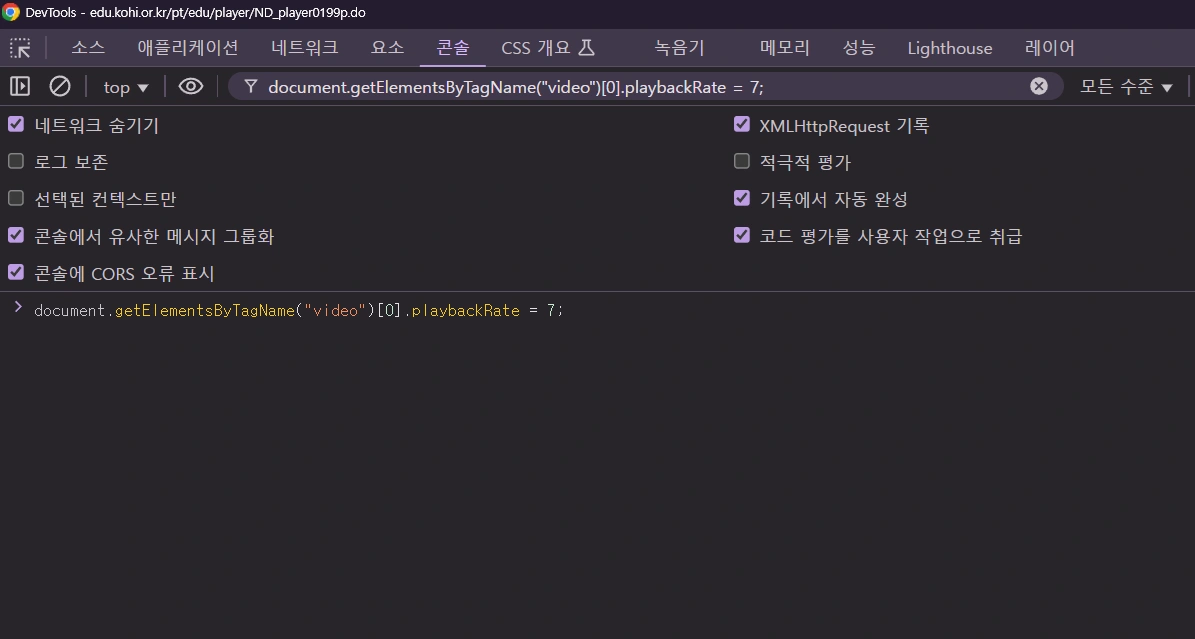Click the warning triangle next to CSS 개요
The width and height of the screenshot is (1195, 639).
tap(587, 46)
